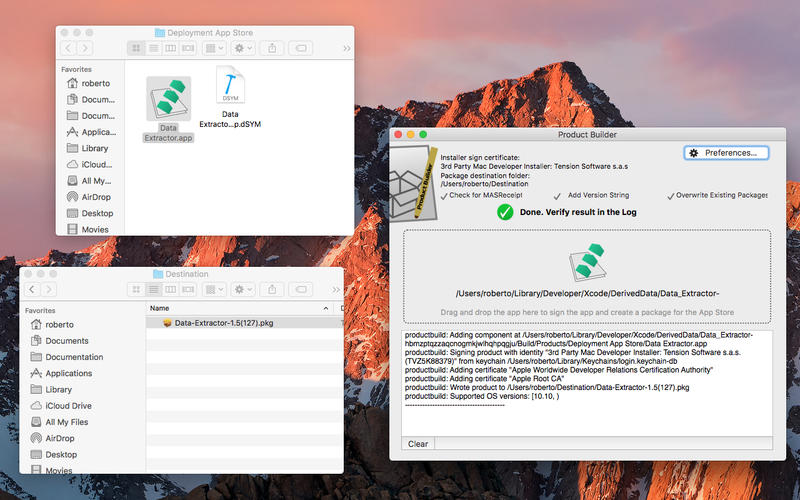Open iCloud Drive in Deployment App Store sidebar

click(x=90, y=165)
